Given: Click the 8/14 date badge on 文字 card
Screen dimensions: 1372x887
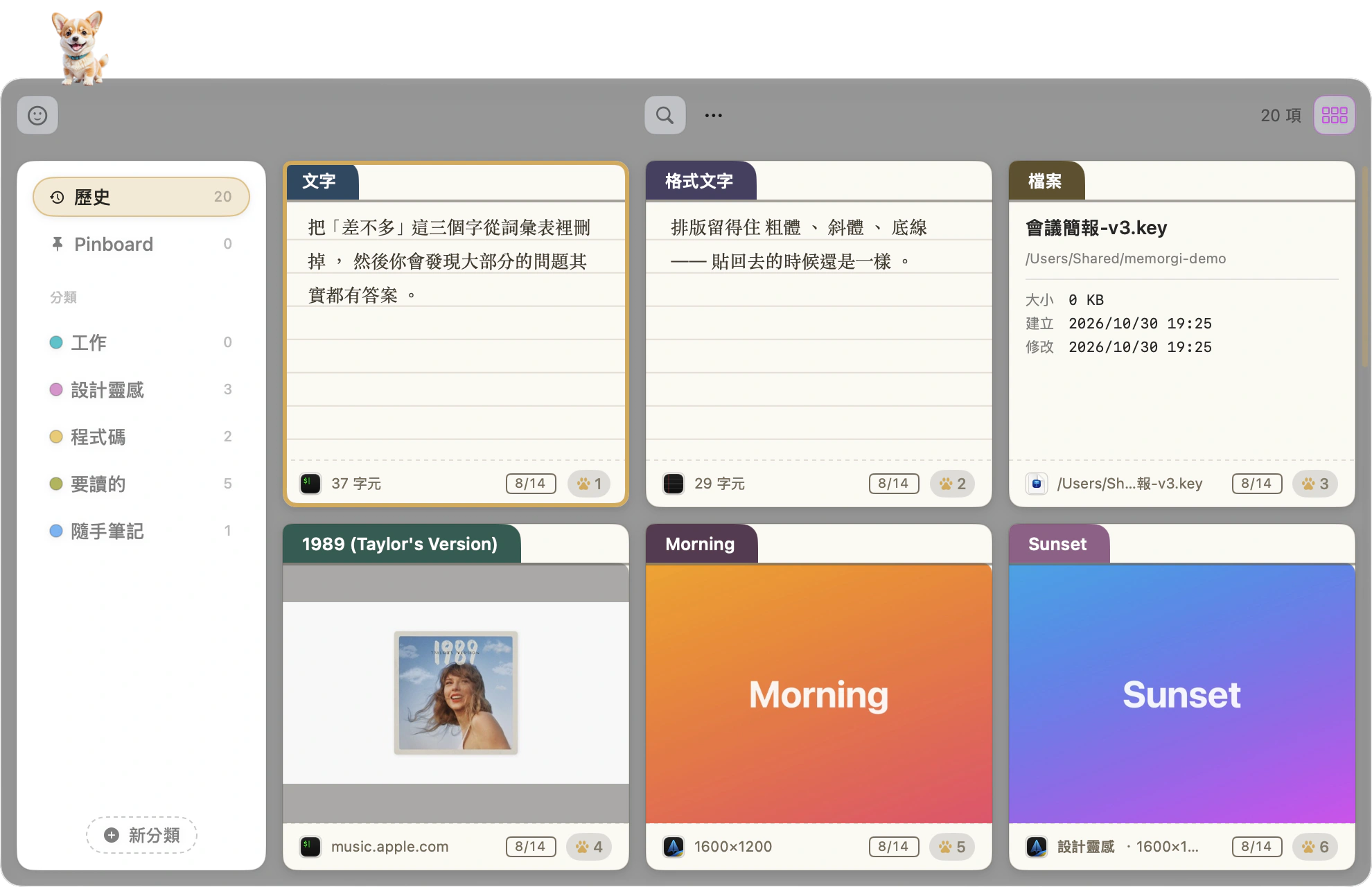Looking at the screenshot, I should coord(531,484).
